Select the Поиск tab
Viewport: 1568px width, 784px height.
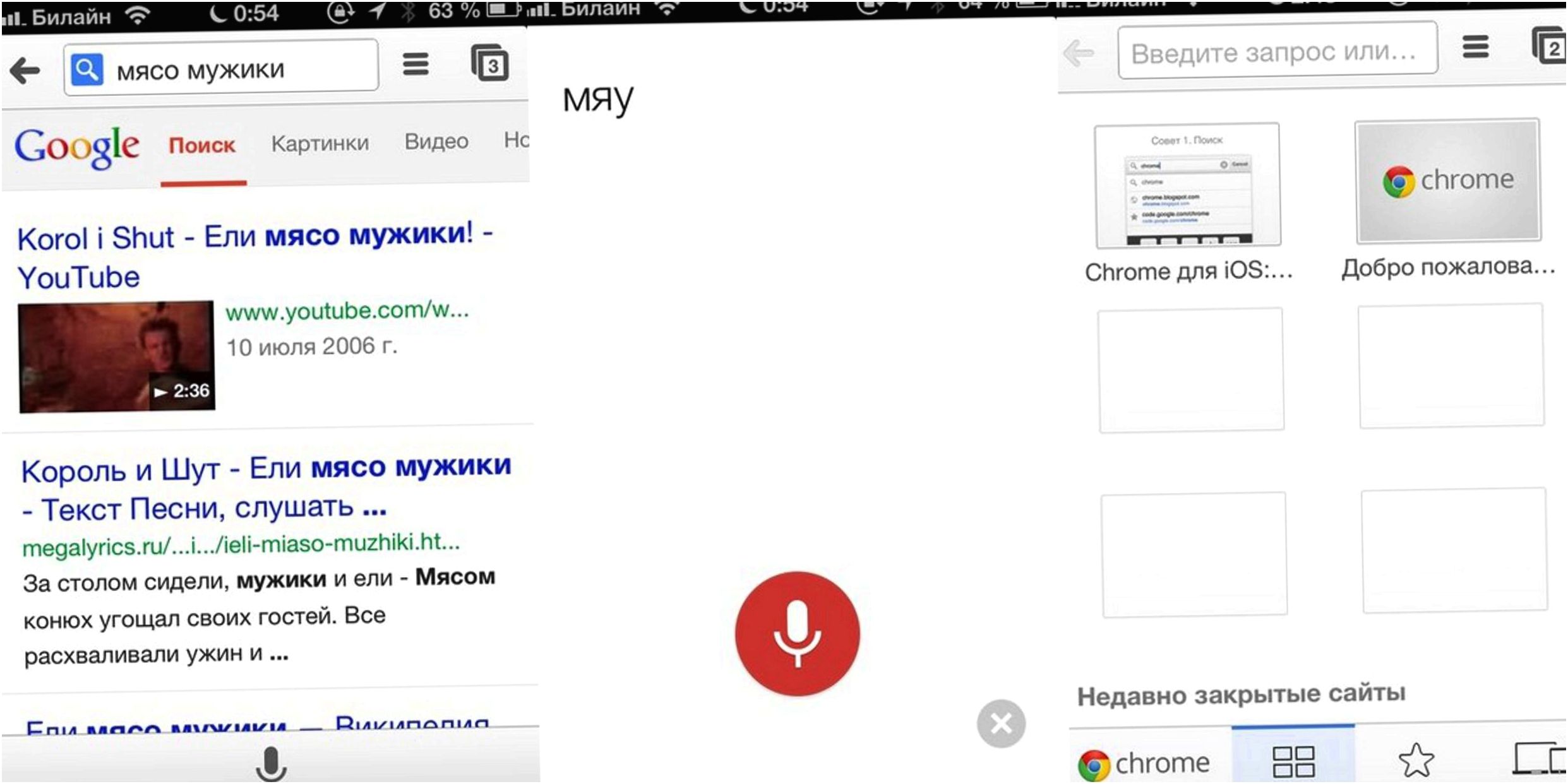coord(202,145)
